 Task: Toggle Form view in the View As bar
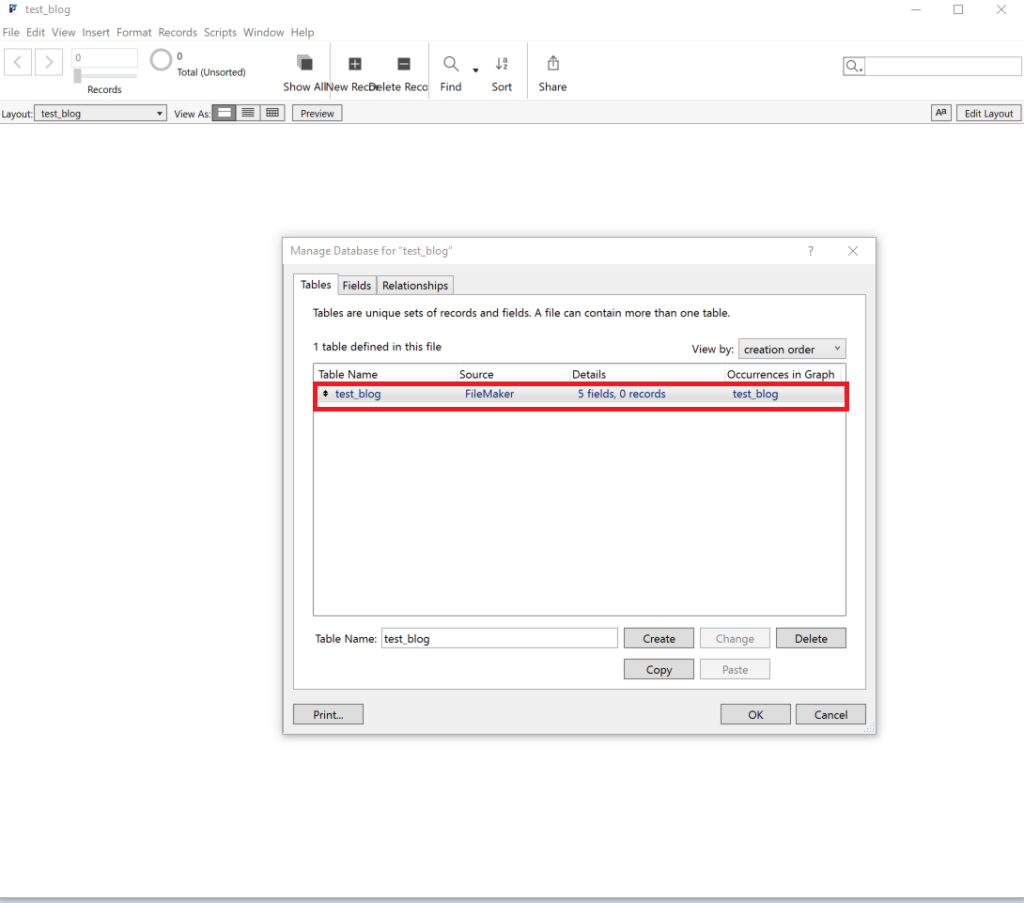click(x=224, y=112)
